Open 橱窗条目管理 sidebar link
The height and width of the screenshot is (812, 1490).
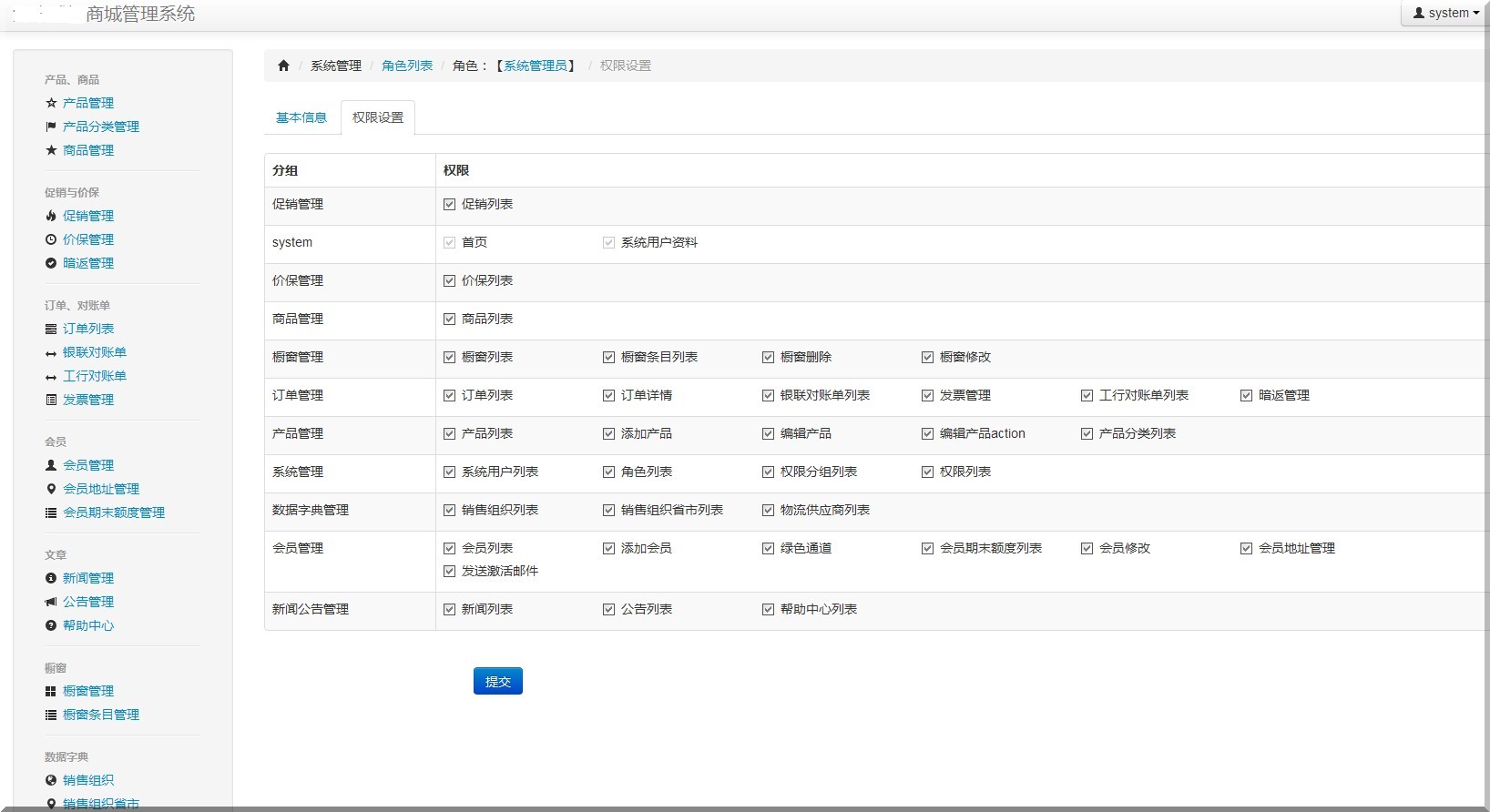pyautogui.click(x=101, y=715)
